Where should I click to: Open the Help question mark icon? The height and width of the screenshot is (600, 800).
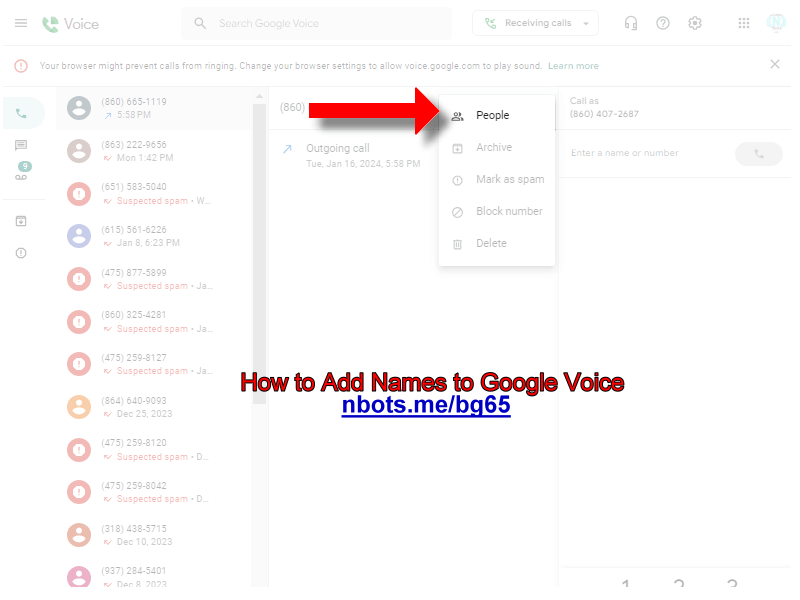[663, 23]
